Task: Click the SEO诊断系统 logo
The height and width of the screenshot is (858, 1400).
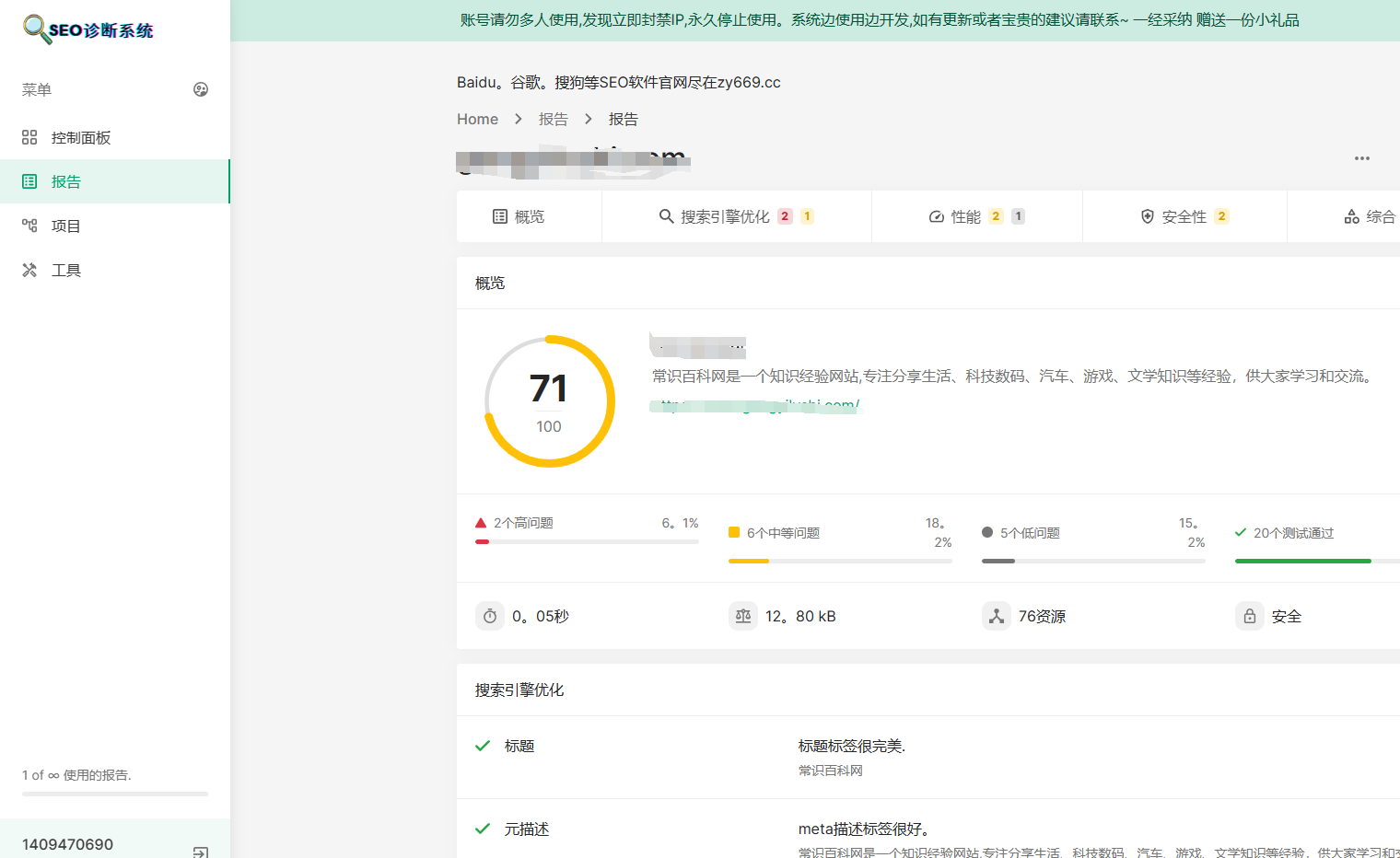Action: (x=88, y=29)
